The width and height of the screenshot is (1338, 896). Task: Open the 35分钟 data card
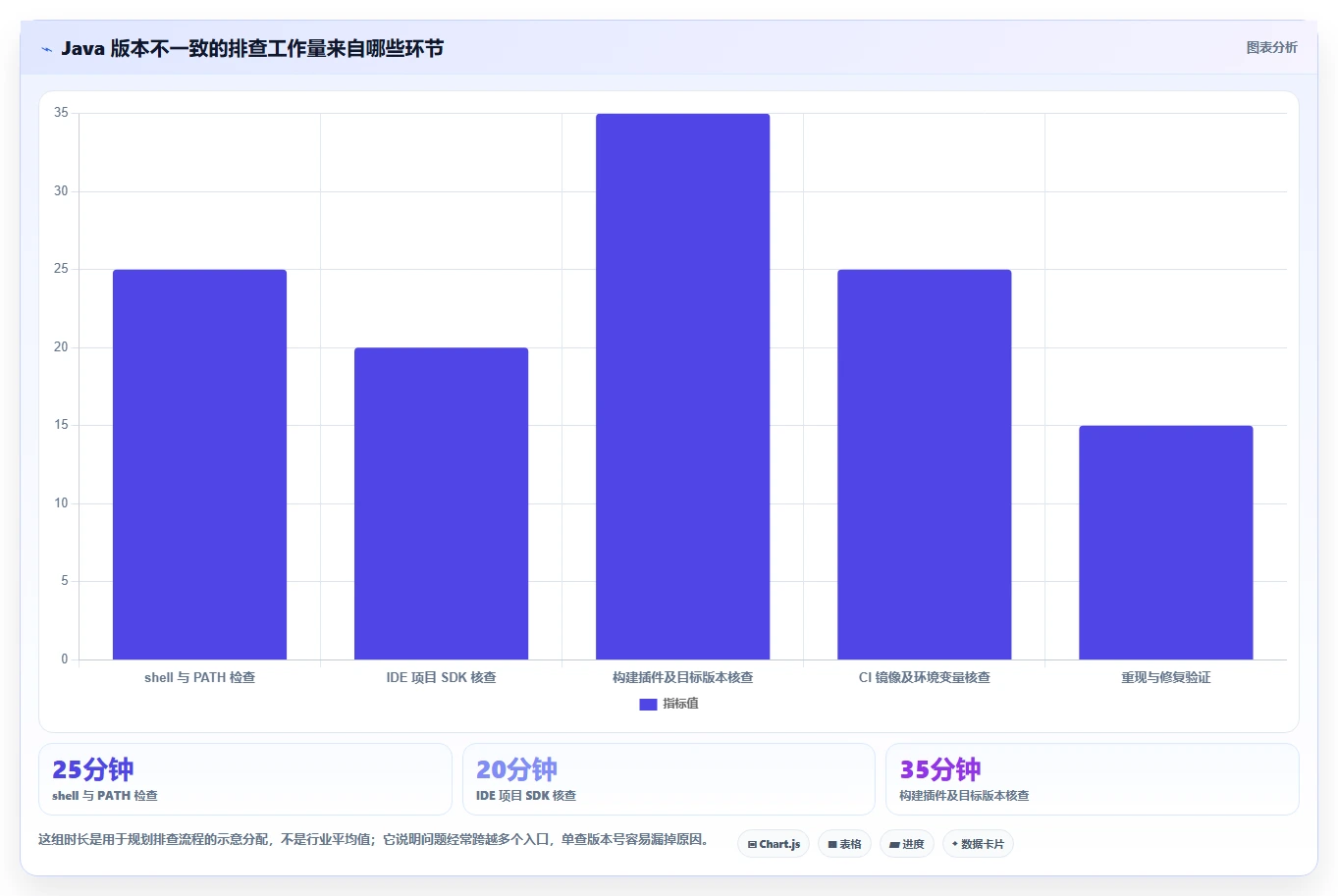pyautogui.click(x=1092, y=779)
